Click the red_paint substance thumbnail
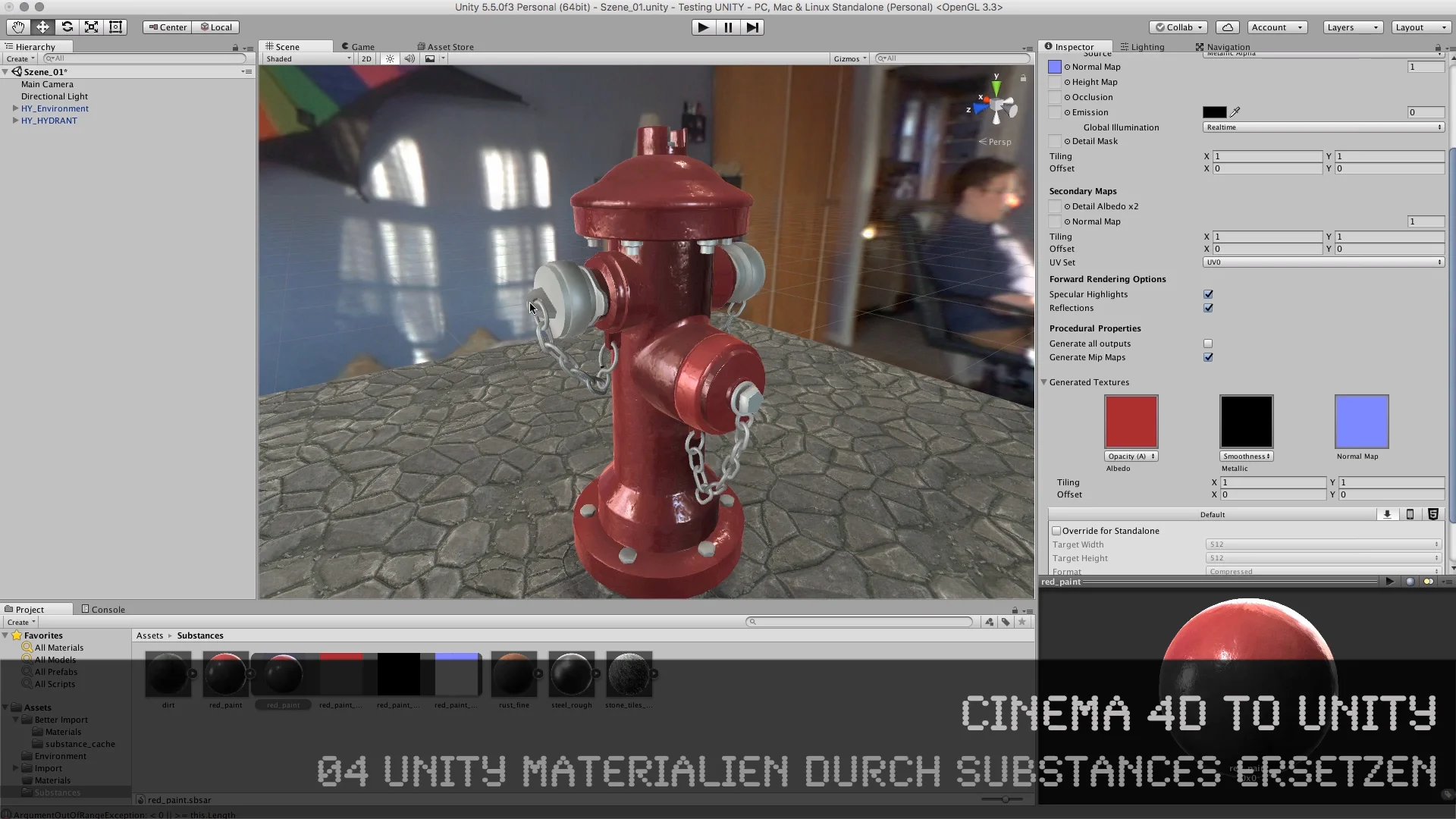Screen dimensions: 1456x819 click(x=225, y=672)
